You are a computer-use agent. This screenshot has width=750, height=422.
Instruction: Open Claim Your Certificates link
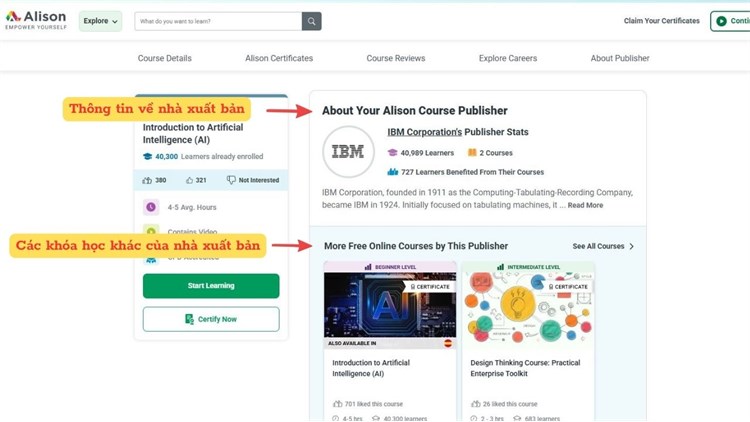pyautogui.click(x=662, y=21)
